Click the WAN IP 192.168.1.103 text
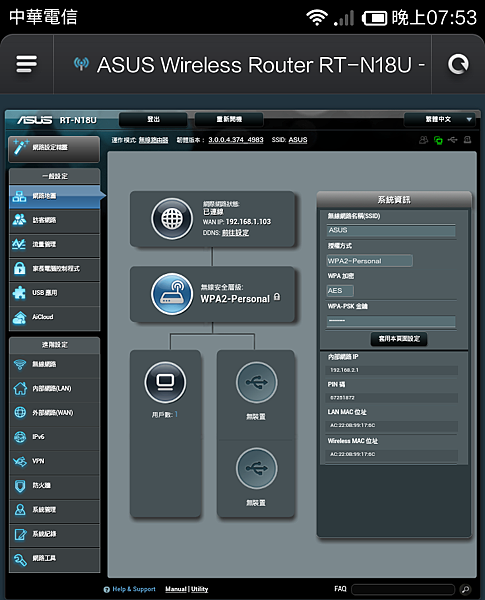485x600 pixels. 248,222
